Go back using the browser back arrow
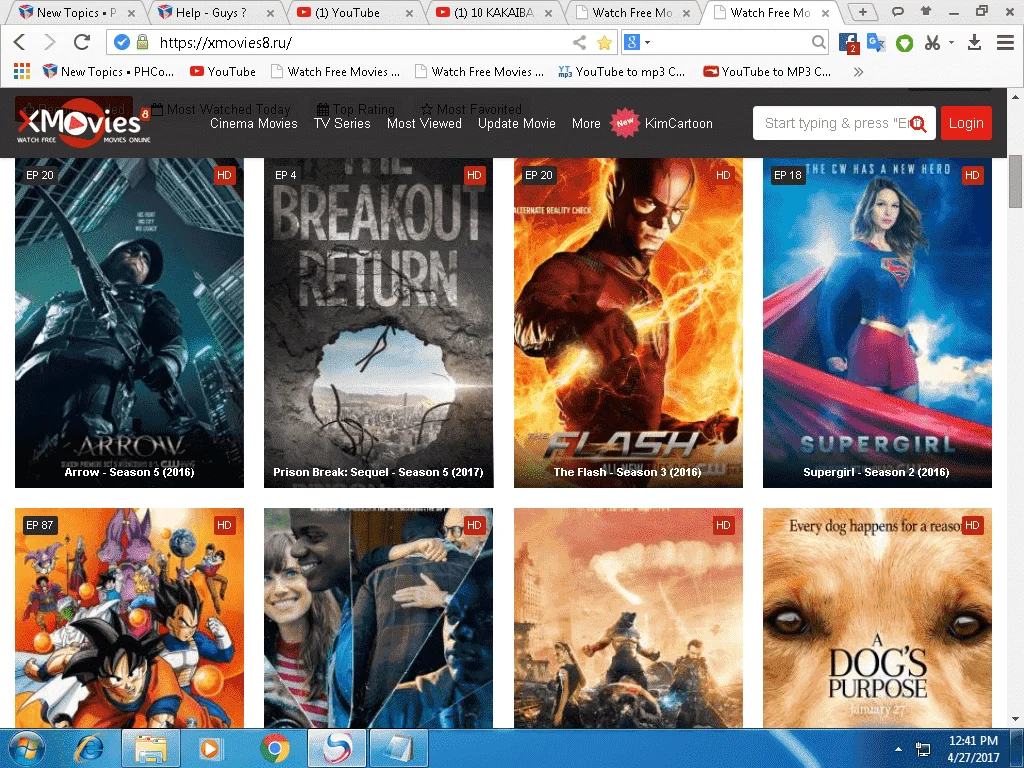1024x768 pixels. [20, 42]
